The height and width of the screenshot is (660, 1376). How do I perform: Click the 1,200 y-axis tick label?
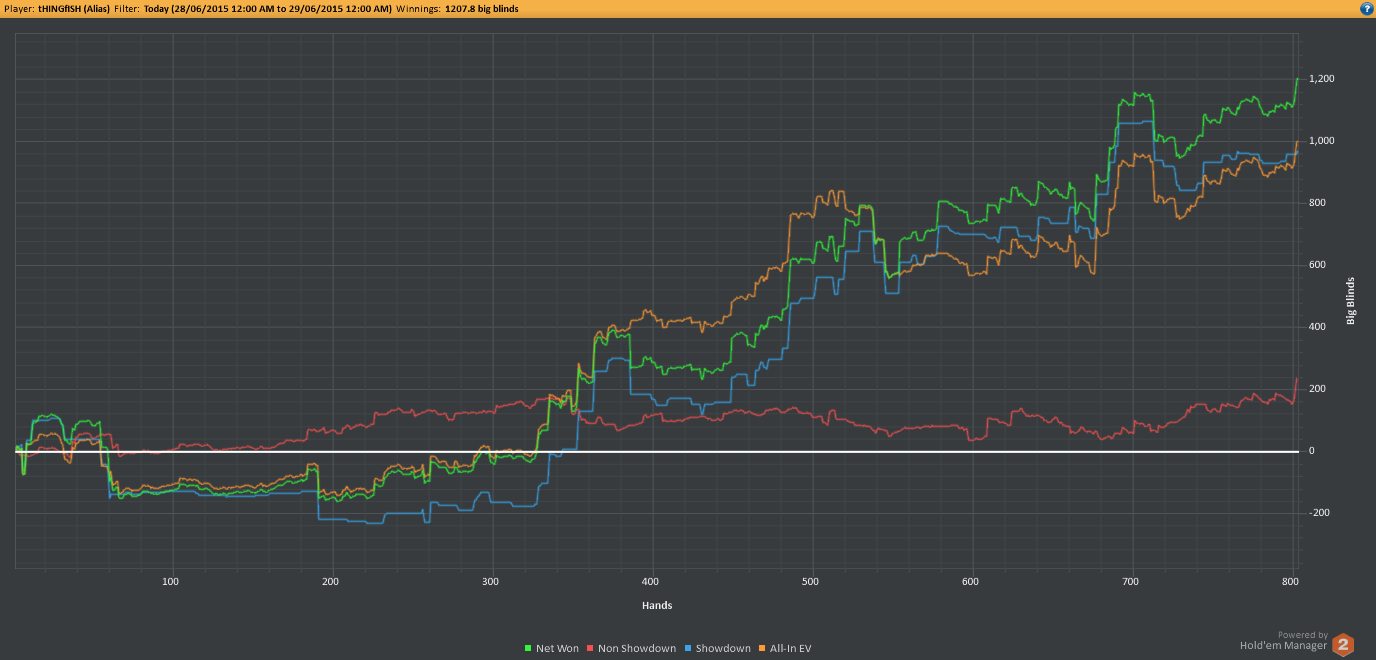click(1323, 79)
